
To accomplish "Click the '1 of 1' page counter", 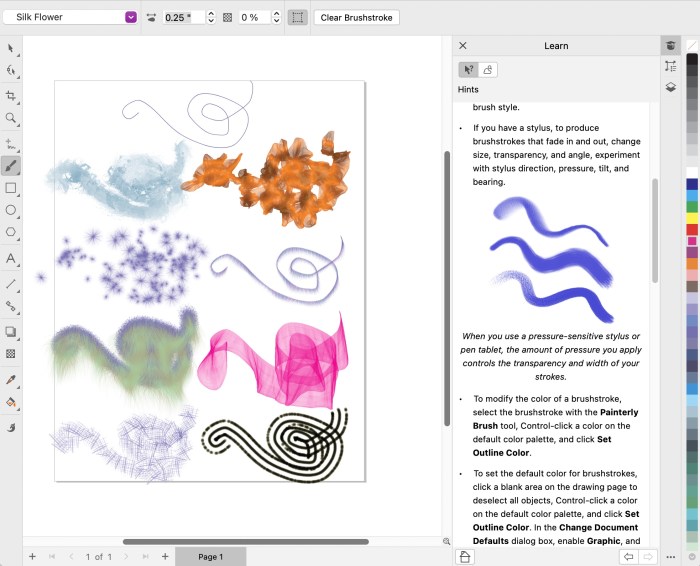I will [99, 557].
